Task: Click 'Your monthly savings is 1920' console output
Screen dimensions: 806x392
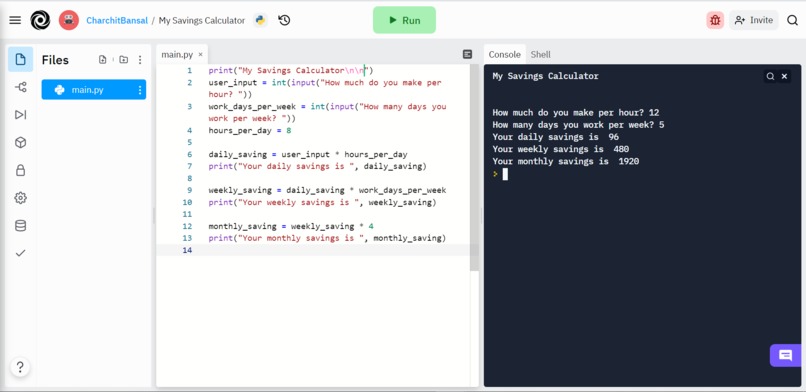Action: click(565, 162)
